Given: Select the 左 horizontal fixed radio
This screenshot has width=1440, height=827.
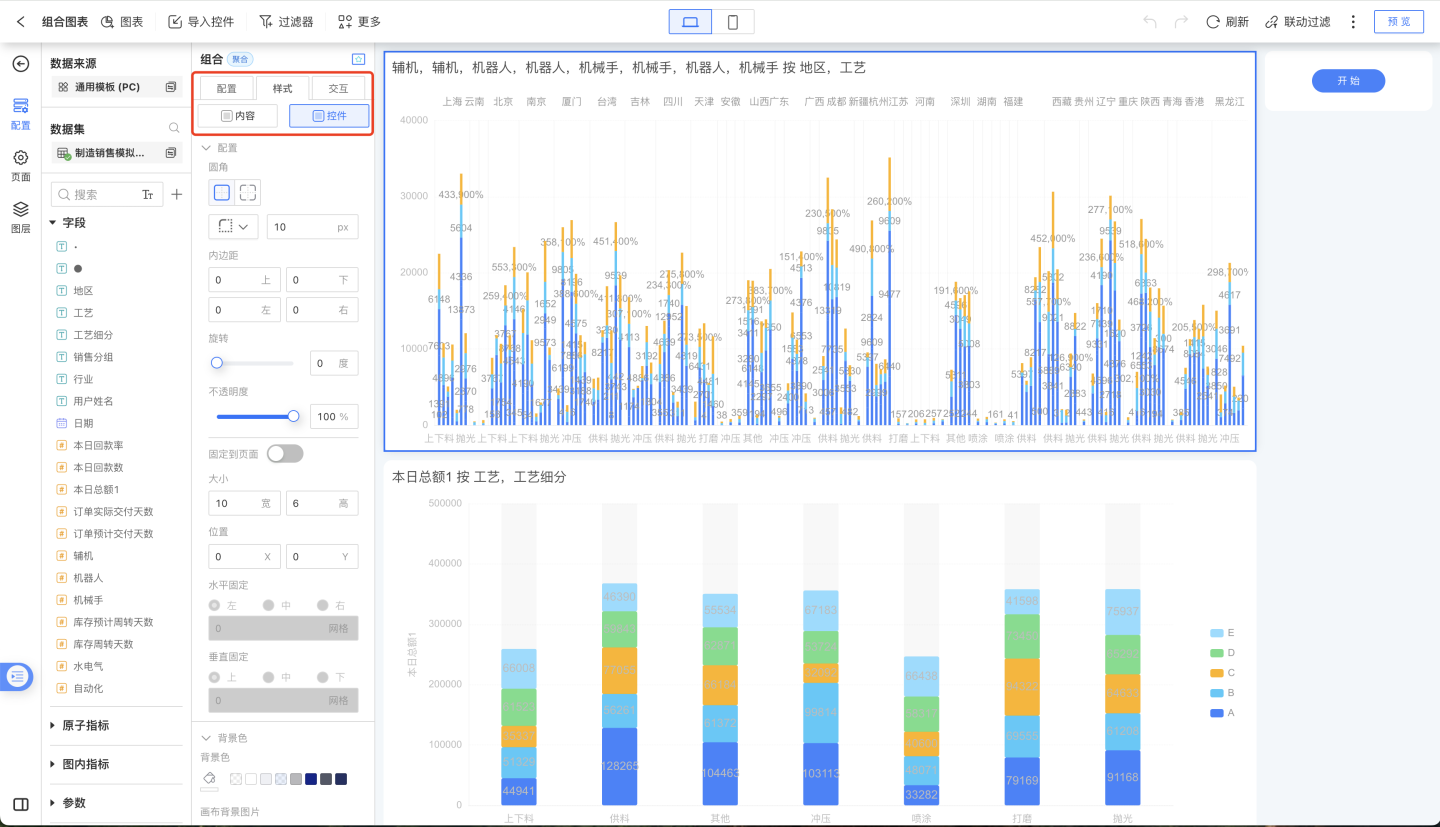Looking at the screenshot, I should pos(214,605).
